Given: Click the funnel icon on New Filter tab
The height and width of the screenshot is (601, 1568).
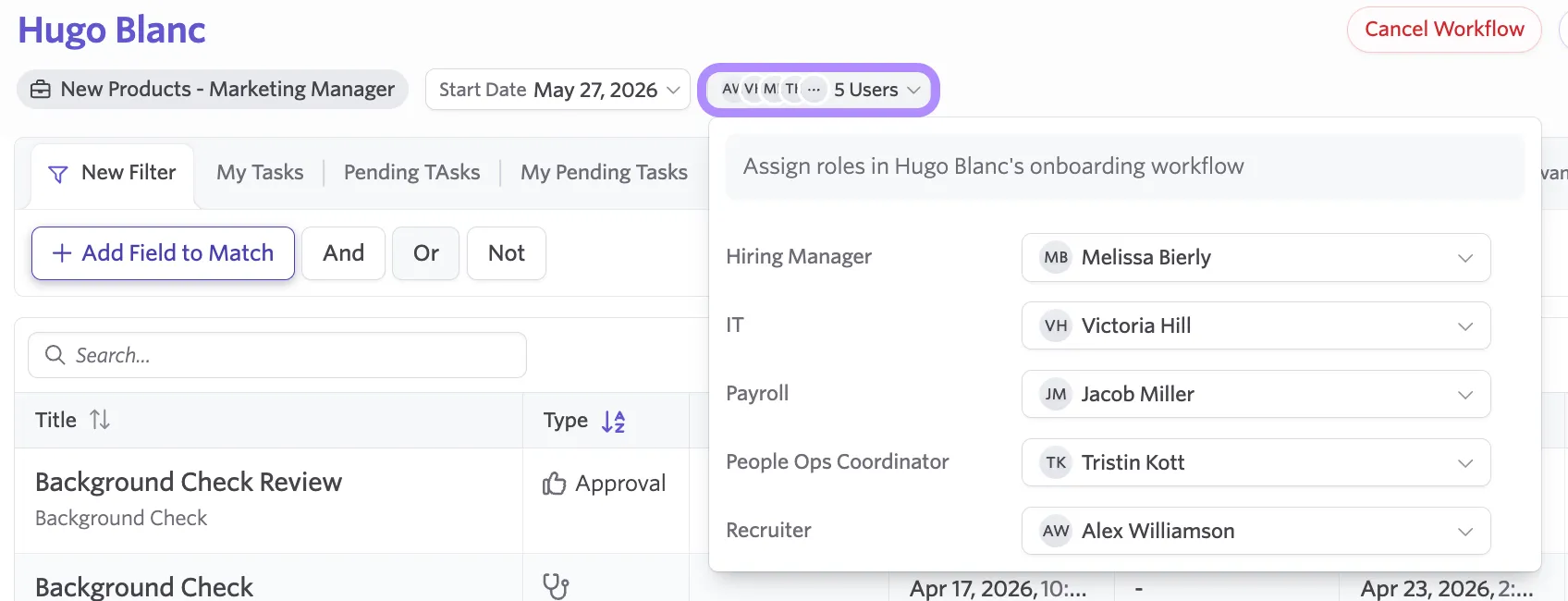Looking at the screenshot, I should [x=57, y=174].
